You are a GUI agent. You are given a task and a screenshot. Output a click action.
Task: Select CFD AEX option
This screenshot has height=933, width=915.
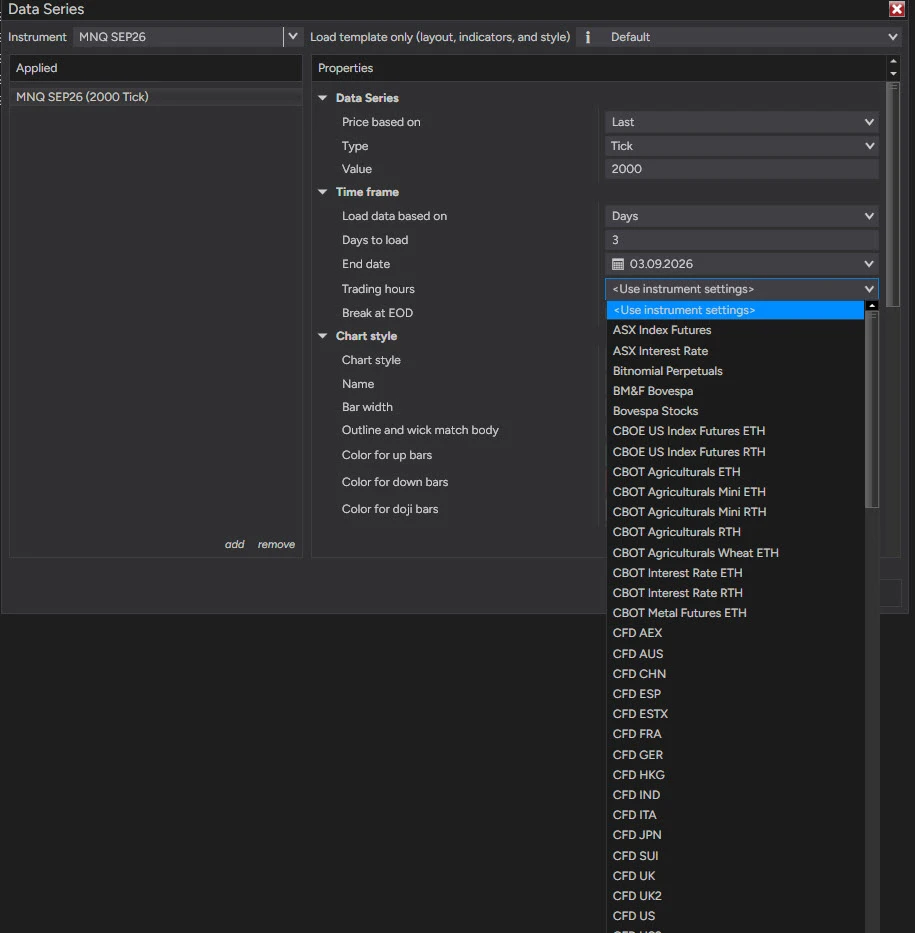point(735,633)
